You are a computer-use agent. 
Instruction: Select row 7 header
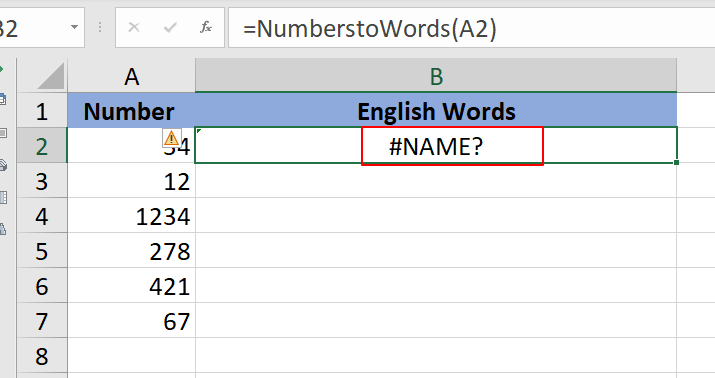point(42,321)
